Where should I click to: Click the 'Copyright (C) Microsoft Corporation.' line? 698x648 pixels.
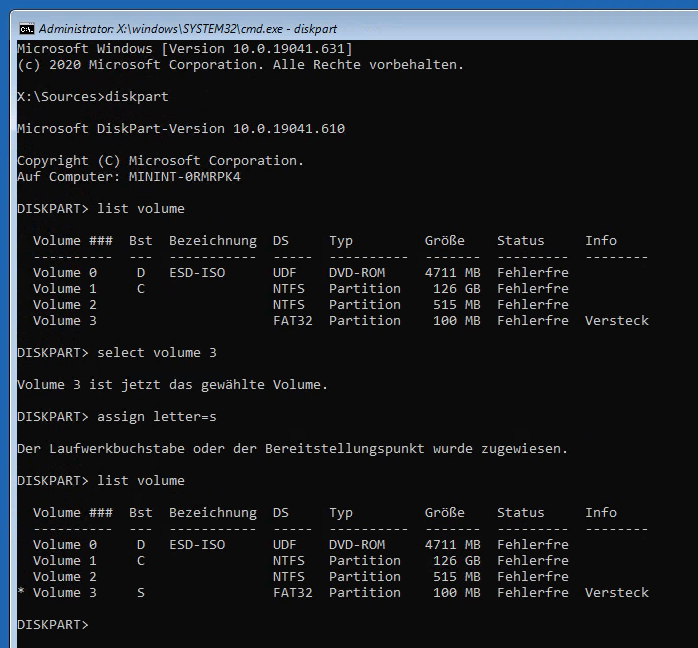click(x=161, y=161)
